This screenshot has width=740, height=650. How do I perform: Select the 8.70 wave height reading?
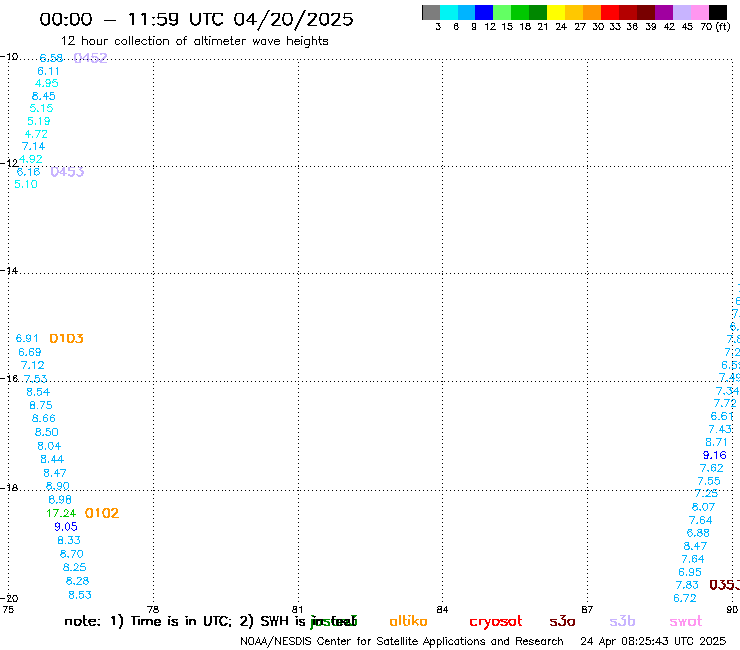[71, 554]
